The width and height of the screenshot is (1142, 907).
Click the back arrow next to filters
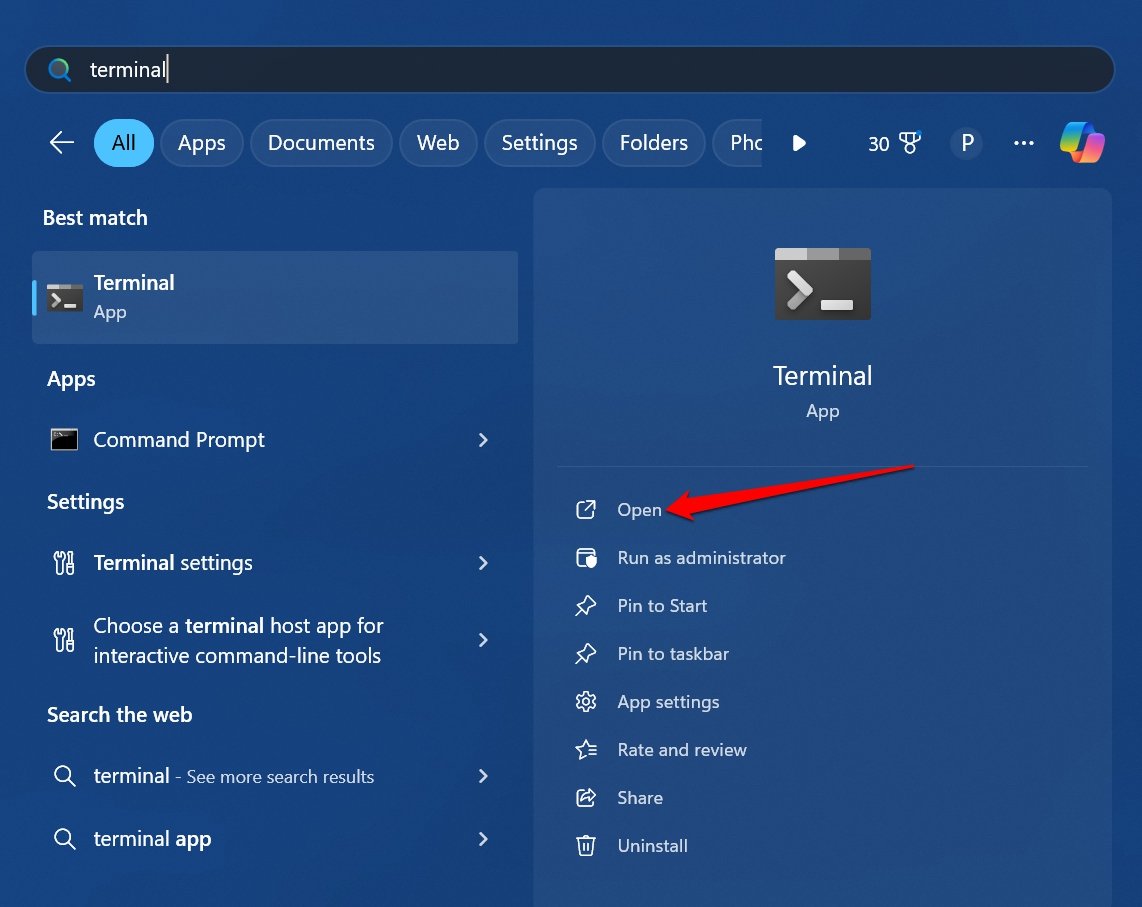point(62,142)
